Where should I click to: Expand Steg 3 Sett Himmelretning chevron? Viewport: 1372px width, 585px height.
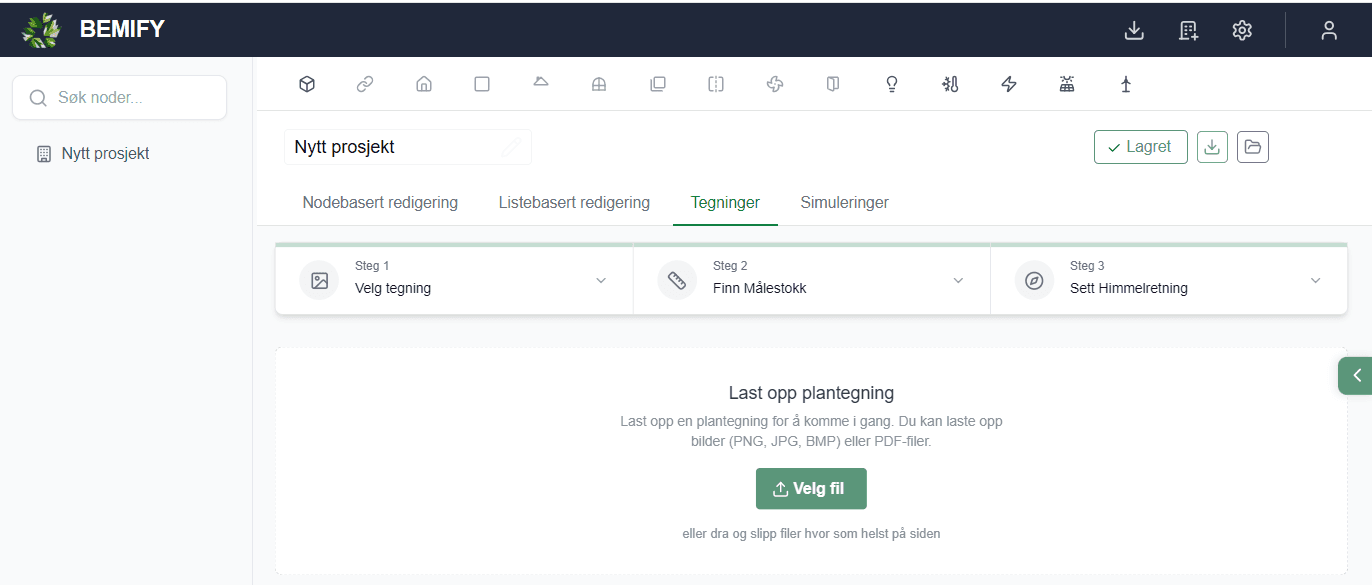pyautogui.click(x=1315, y=280)
